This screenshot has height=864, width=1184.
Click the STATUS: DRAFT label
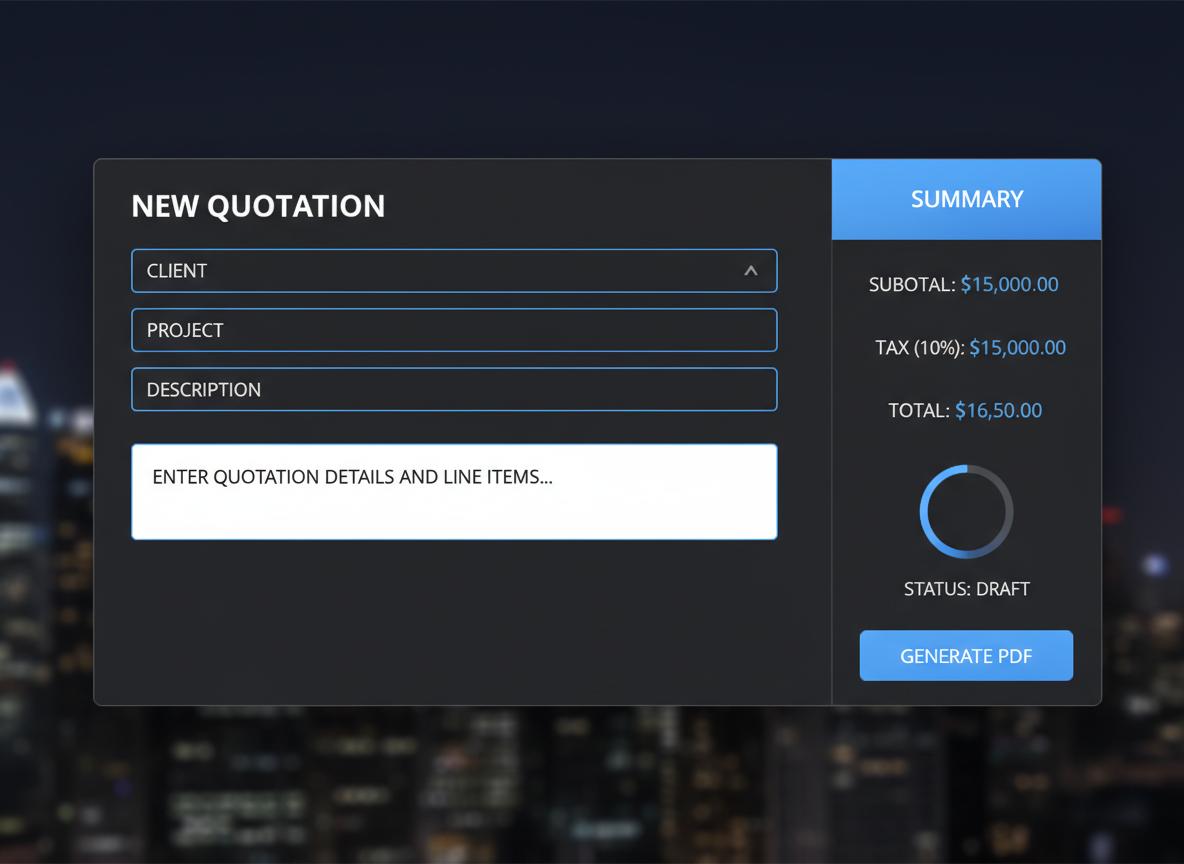pos(966,589)
